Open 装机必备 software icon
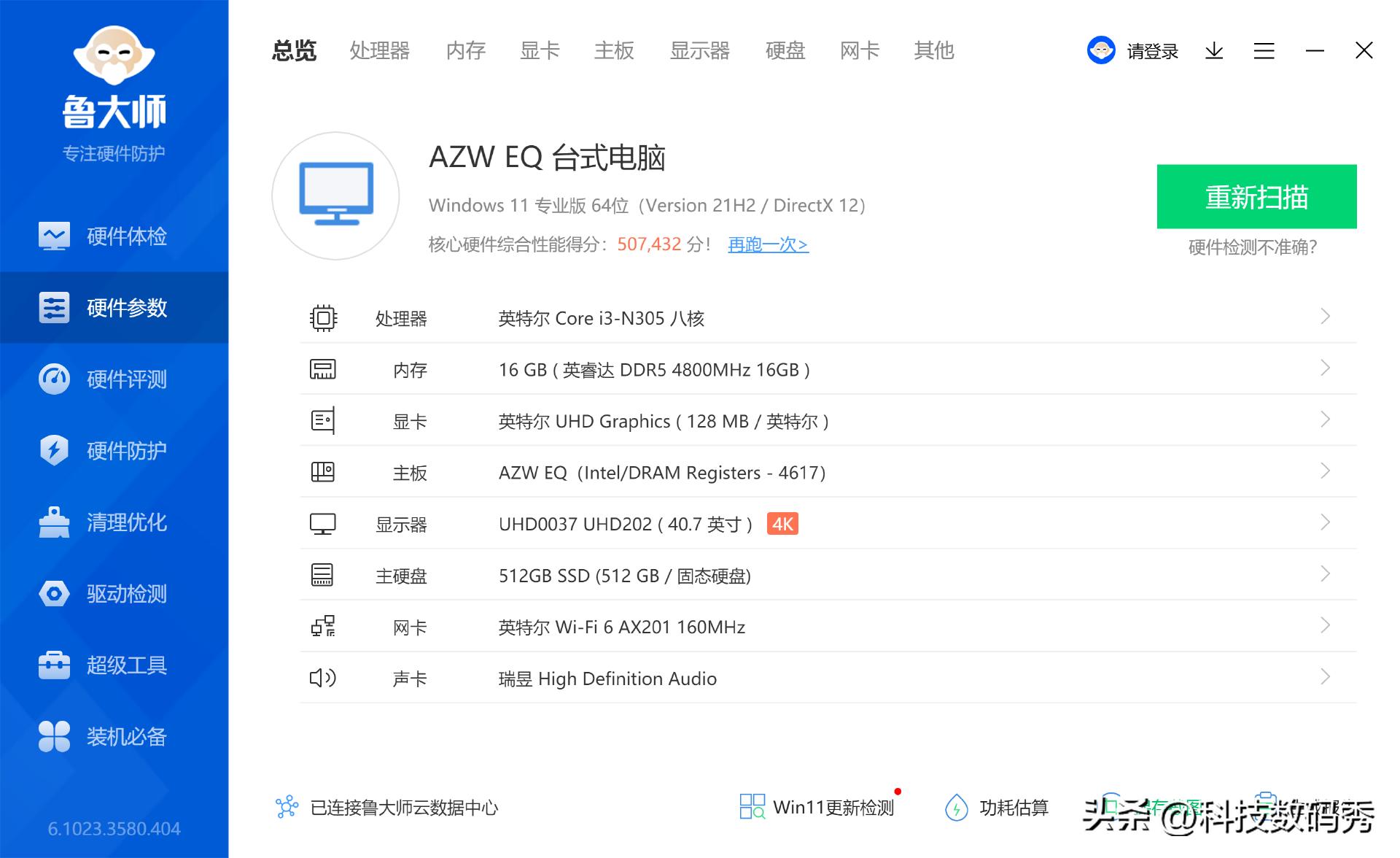The height and width of the screenshot is (858, 1400). (52, 736)
